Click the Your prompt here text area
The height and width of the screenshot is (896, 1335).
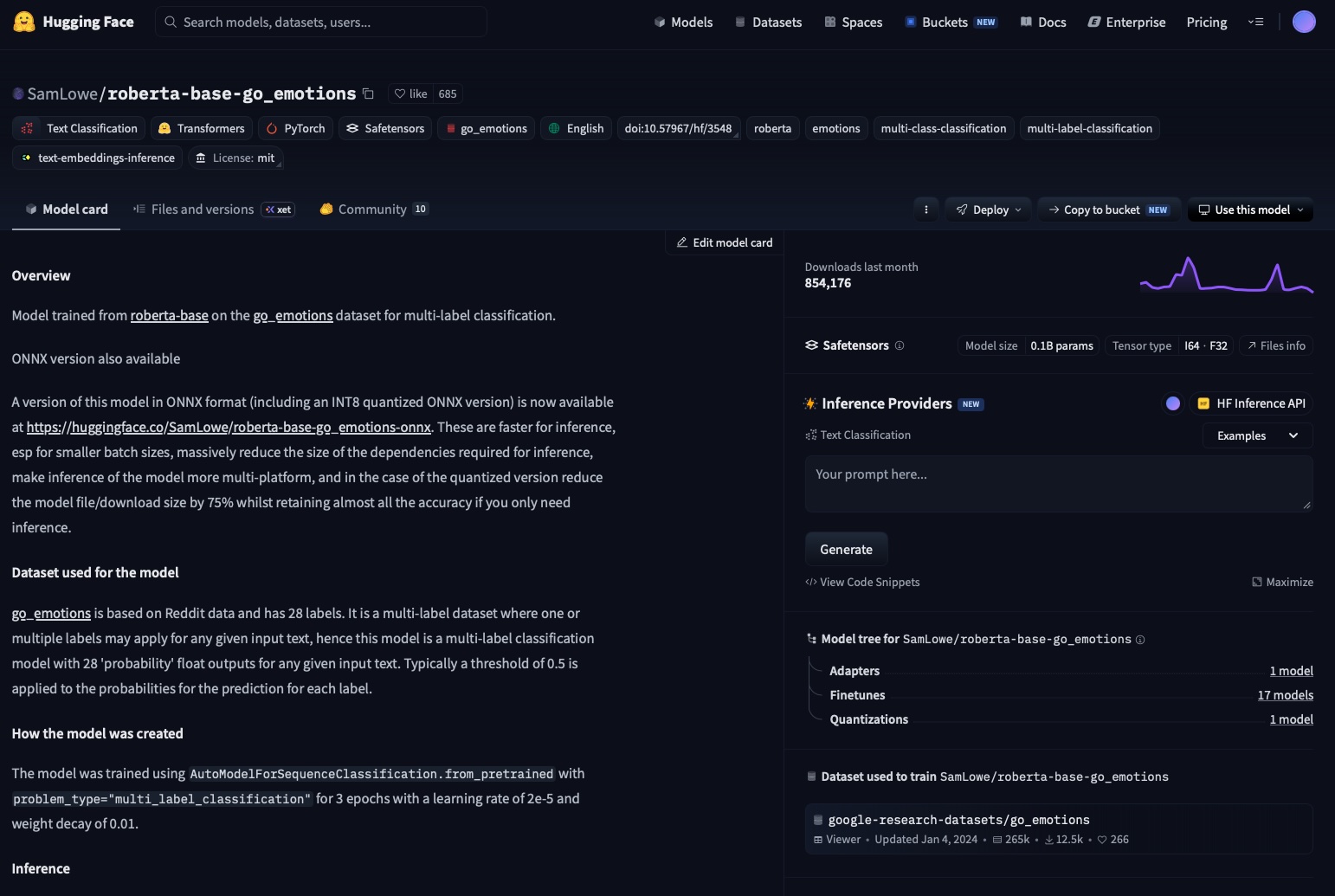point(1059,484)
